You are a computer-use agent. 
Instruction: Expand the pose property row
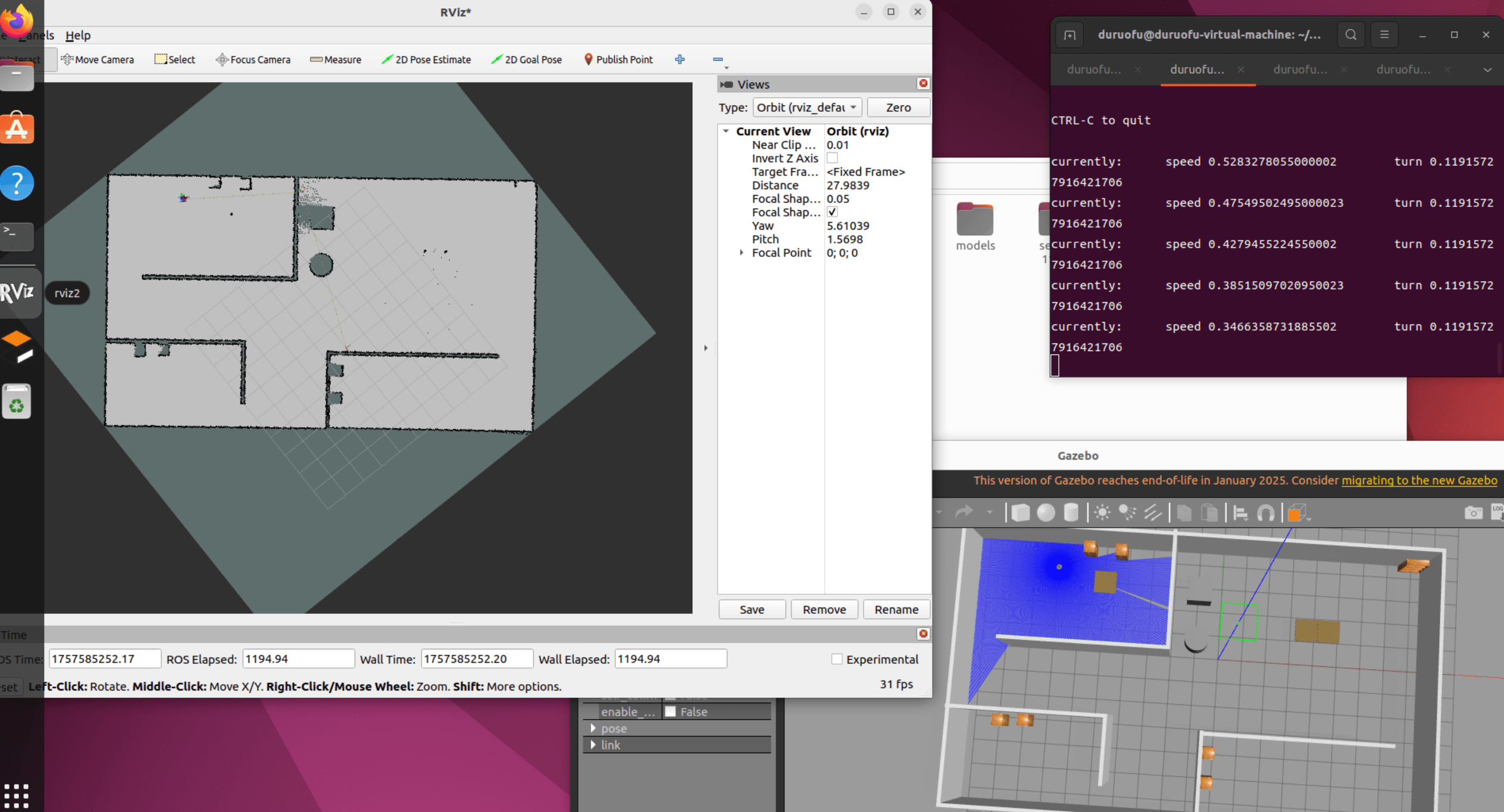[593, 728]
